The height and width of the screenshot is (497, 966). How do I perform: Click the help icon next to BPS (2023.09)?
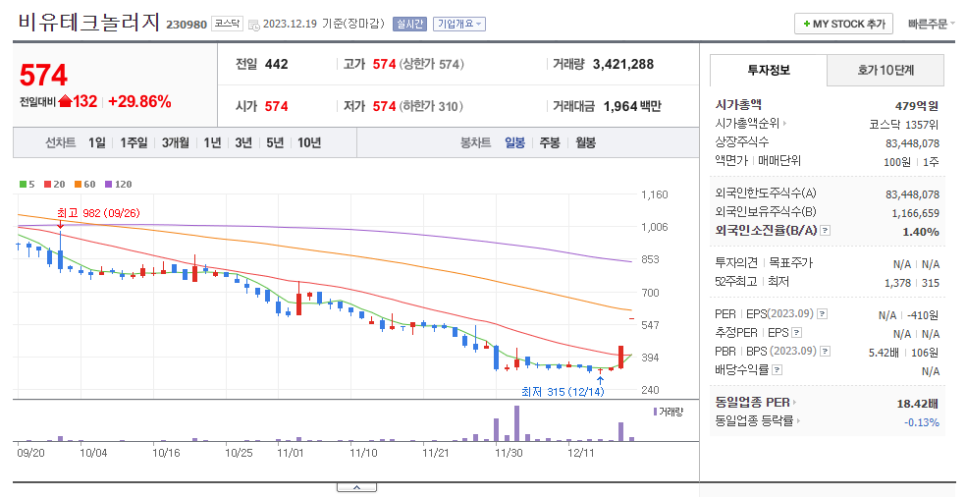[x=826, y=351]
